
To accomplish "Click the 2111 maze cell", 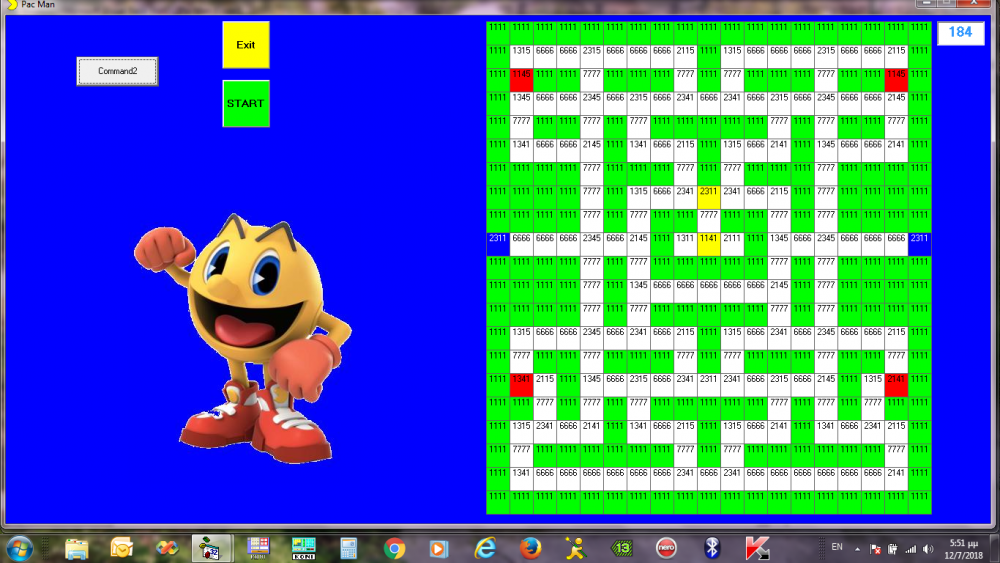I will [732, 244].
